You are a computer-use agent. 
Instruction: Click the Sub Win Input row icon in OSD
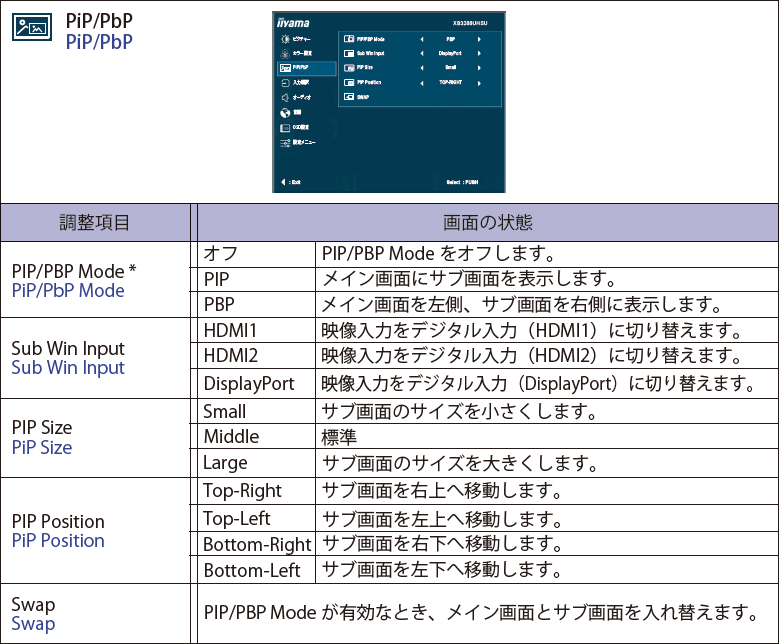pyautogui.click(x=349, y=53)
